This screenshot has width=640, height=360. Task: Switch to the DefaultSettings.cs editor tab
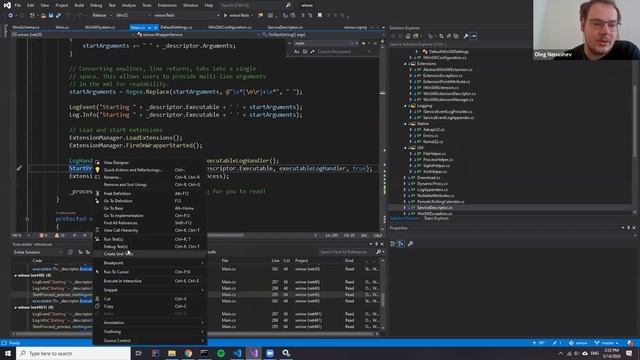click(x=176, y=27)
